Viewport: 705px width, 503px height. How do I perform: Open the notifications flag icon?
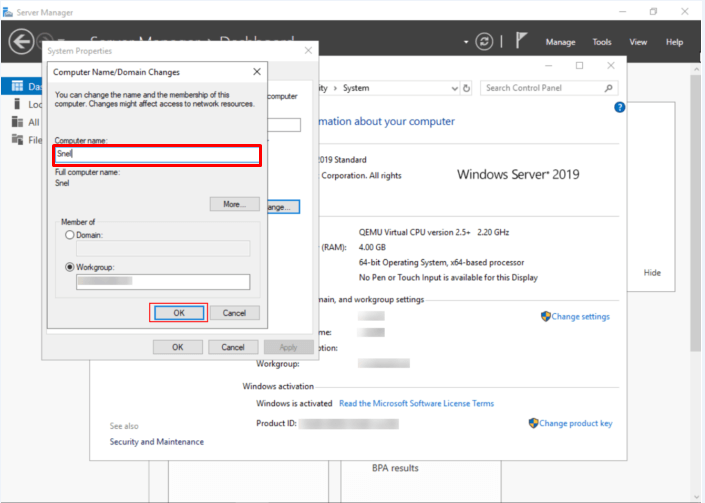(521, 40)
